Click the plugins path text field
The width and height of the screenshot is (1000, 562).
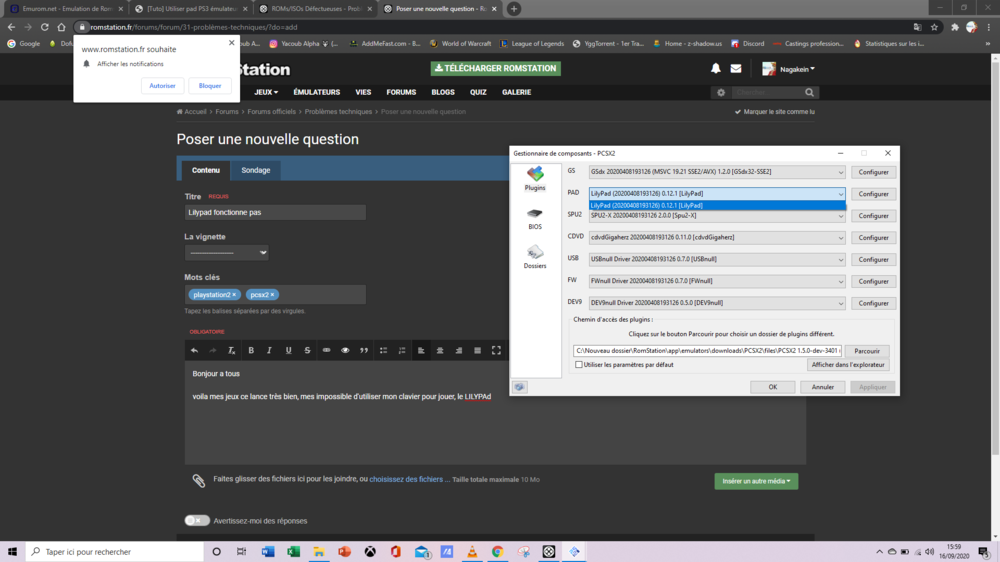(707, 351)
